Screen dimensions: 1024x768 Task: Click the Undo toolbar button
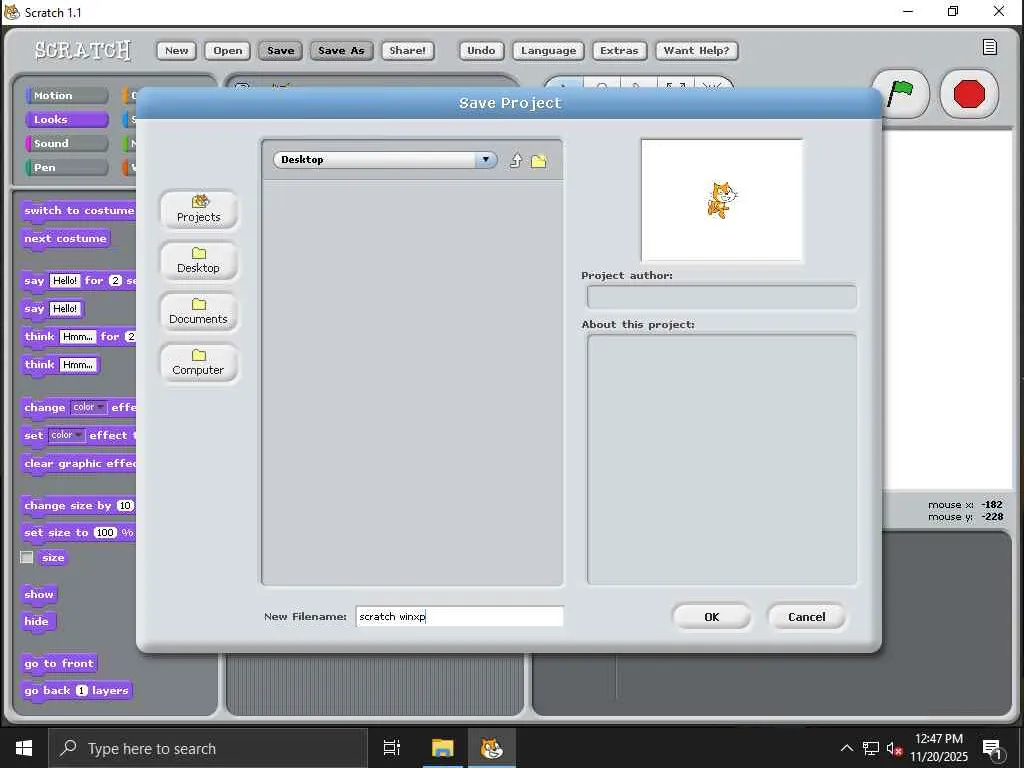pos(481,50)
